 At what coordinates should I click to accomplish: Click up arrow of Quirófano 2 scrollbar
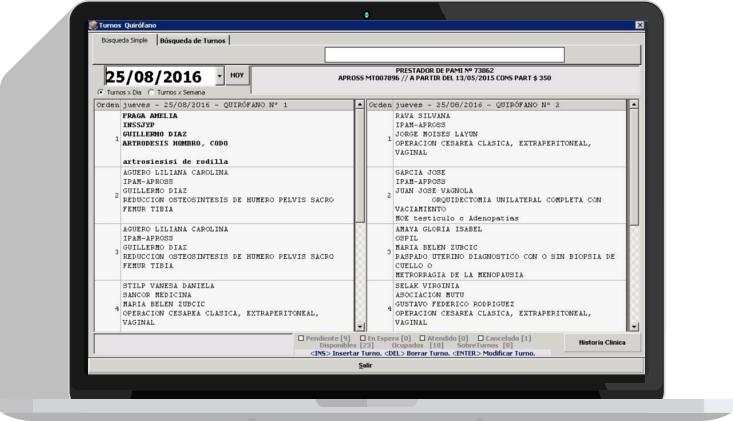[633, 105]
